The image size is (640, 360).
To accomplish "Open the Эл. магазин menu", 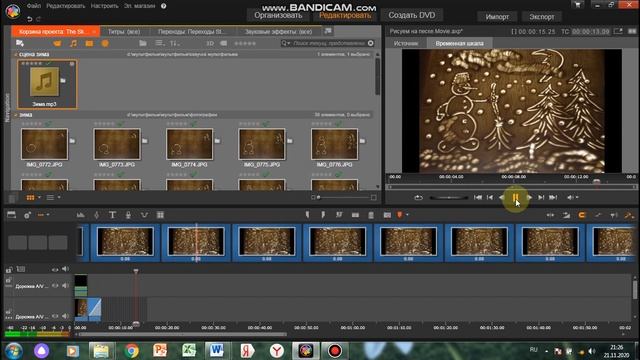I will pyautogui.click(x=140, y=6).
